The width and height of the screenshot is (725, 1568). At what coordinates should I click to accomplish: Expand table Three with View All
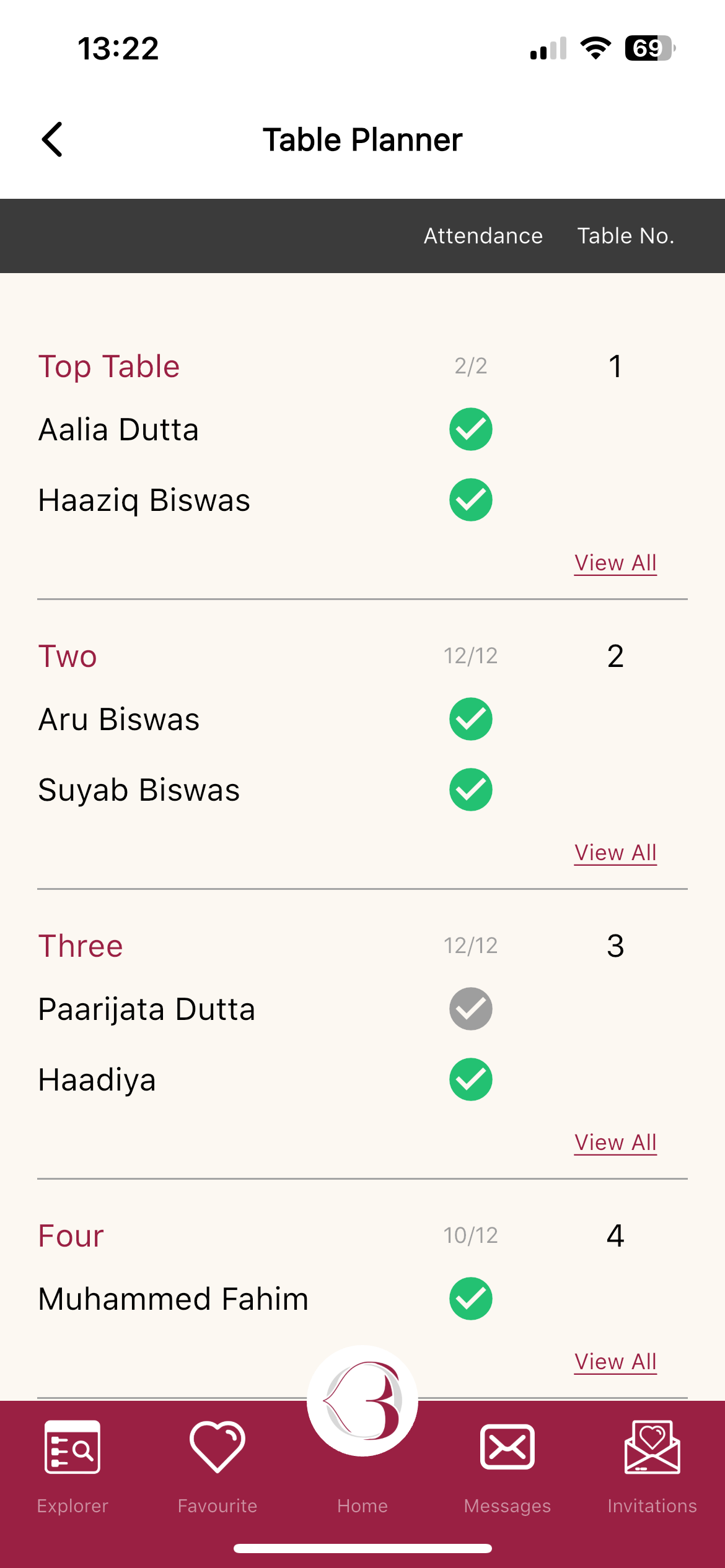pyautogui.click(x=615, y=1143)
